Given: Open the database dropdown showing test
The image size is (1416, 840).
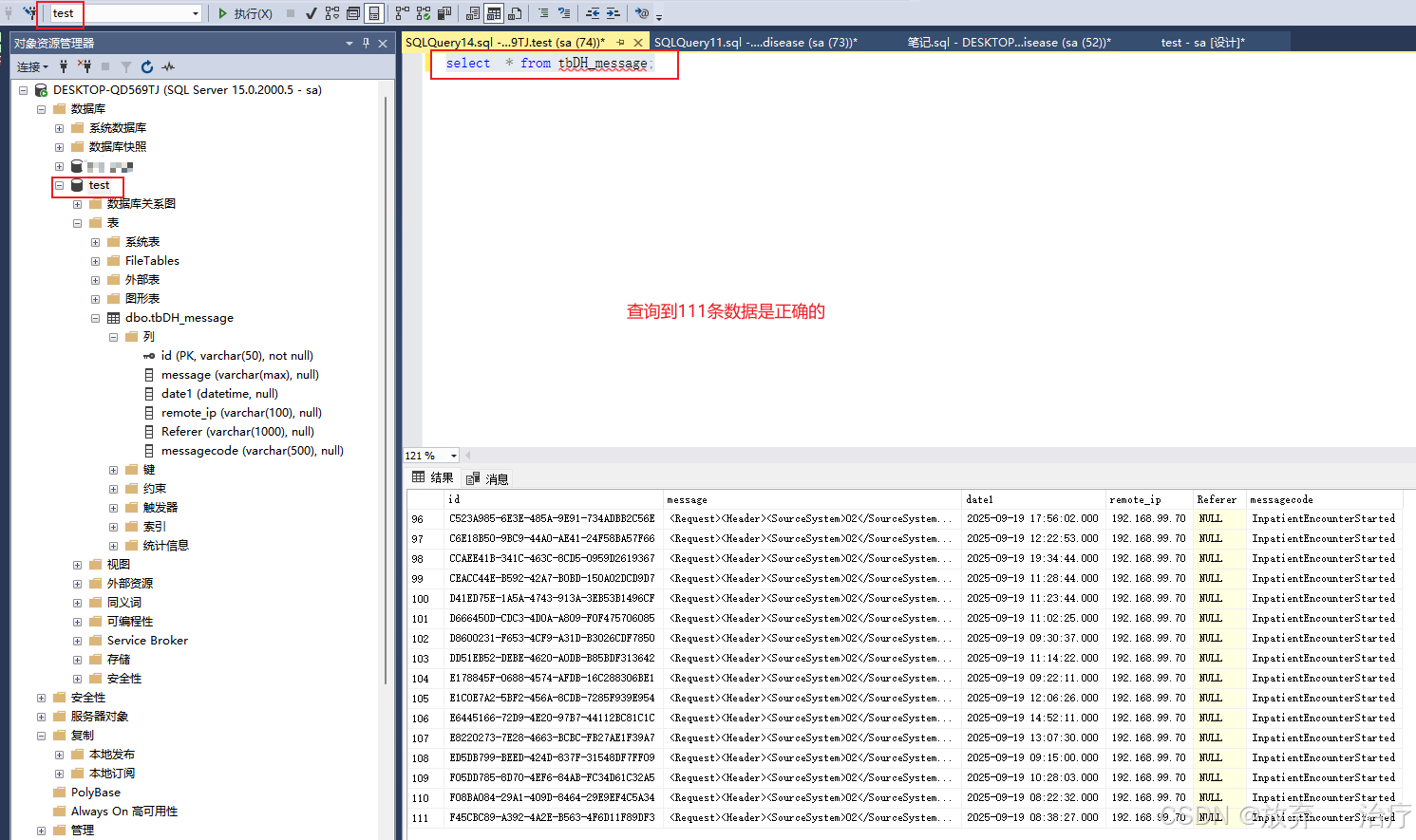Looking at the screenshot, I should [x=197, y=12].
